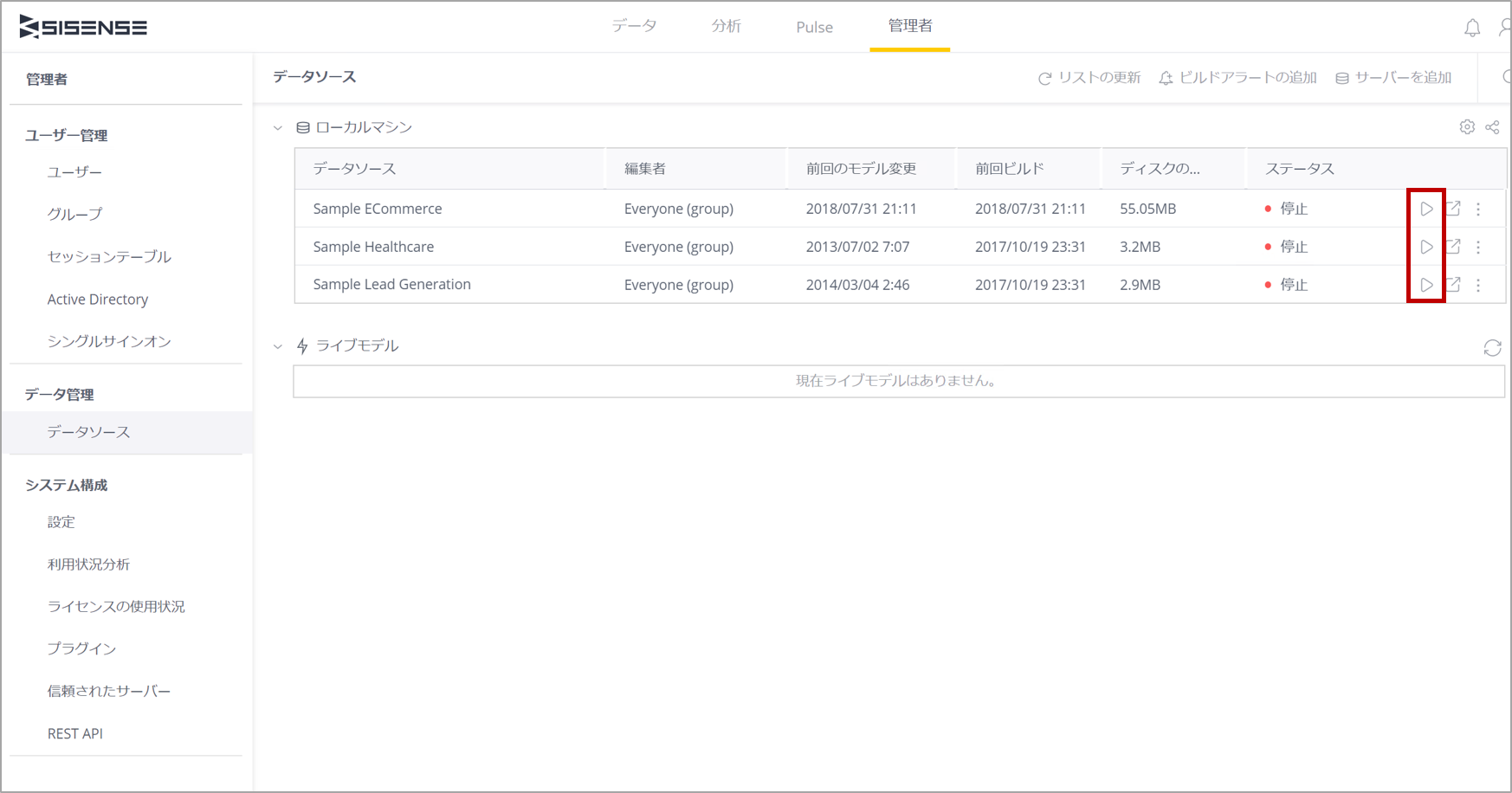Click 2014/03/04 2:46 model change date

click(857, 285)
